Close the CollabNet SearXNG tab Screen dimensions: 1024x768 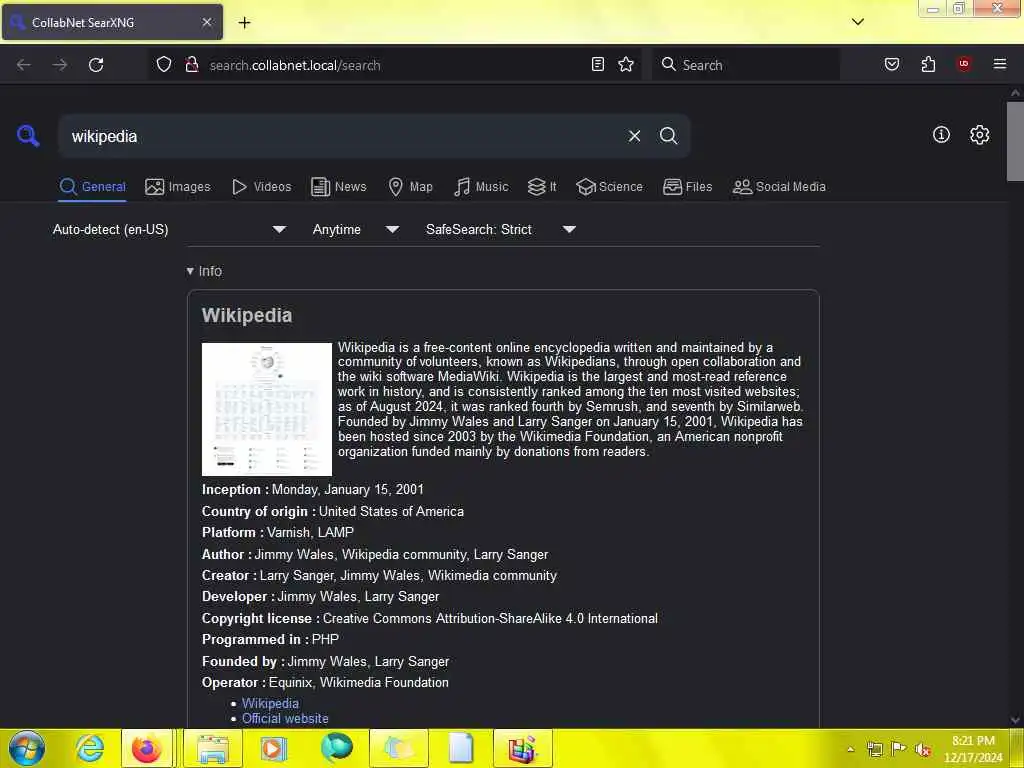point(207,22)
